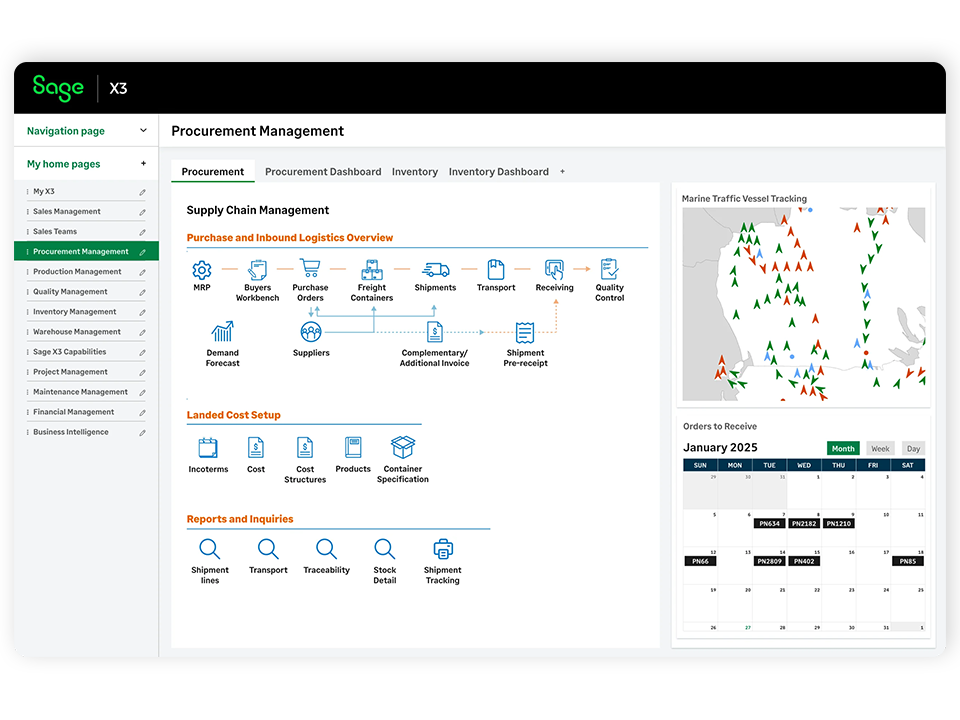Open the Container Specification box icon
This screenshot has height=720, width=960.
403,447
